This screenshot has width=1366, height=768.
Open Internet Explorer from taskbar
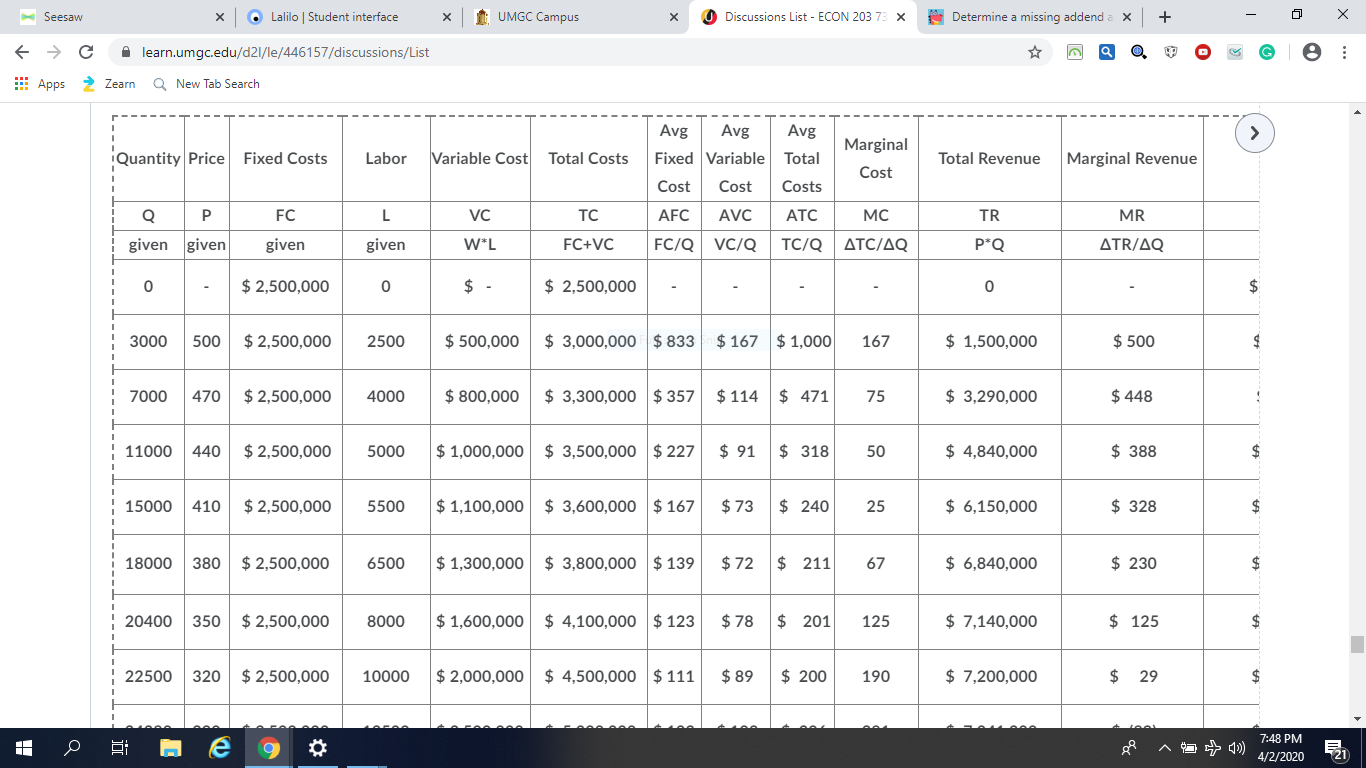point(219,747)
